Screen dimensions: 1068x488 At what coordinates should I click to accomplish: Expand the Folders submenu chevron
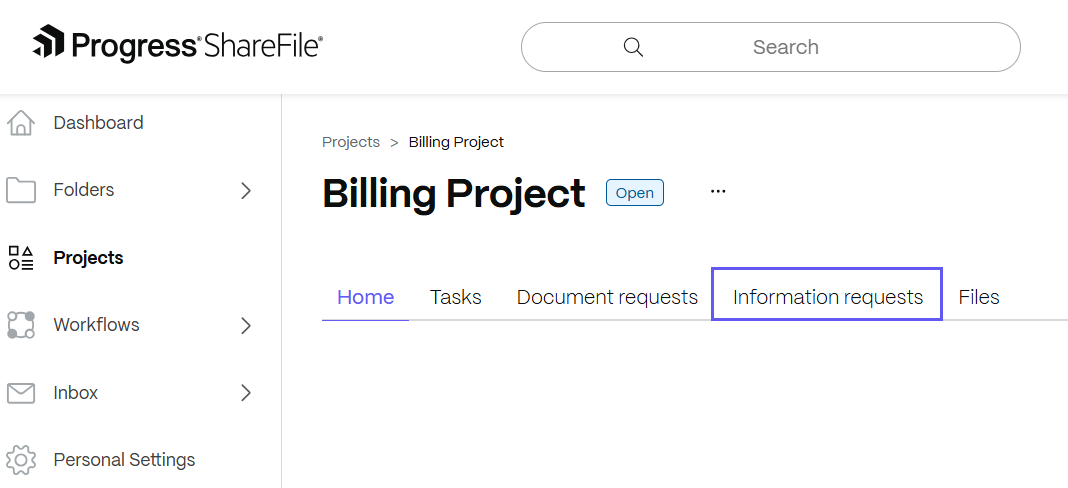pos(246,190)
